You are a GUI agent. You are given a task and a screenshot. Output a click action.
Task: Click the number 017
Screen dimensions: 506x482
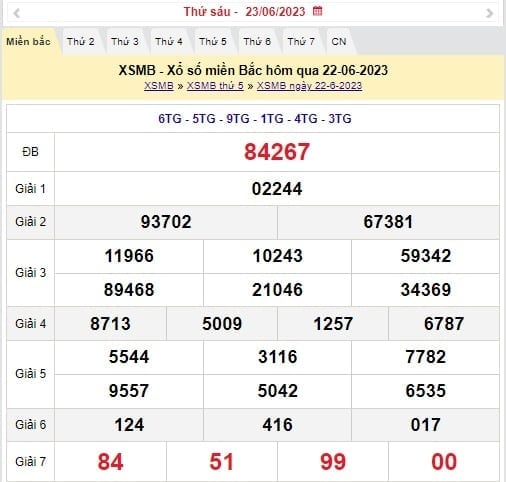pos(426,425)
